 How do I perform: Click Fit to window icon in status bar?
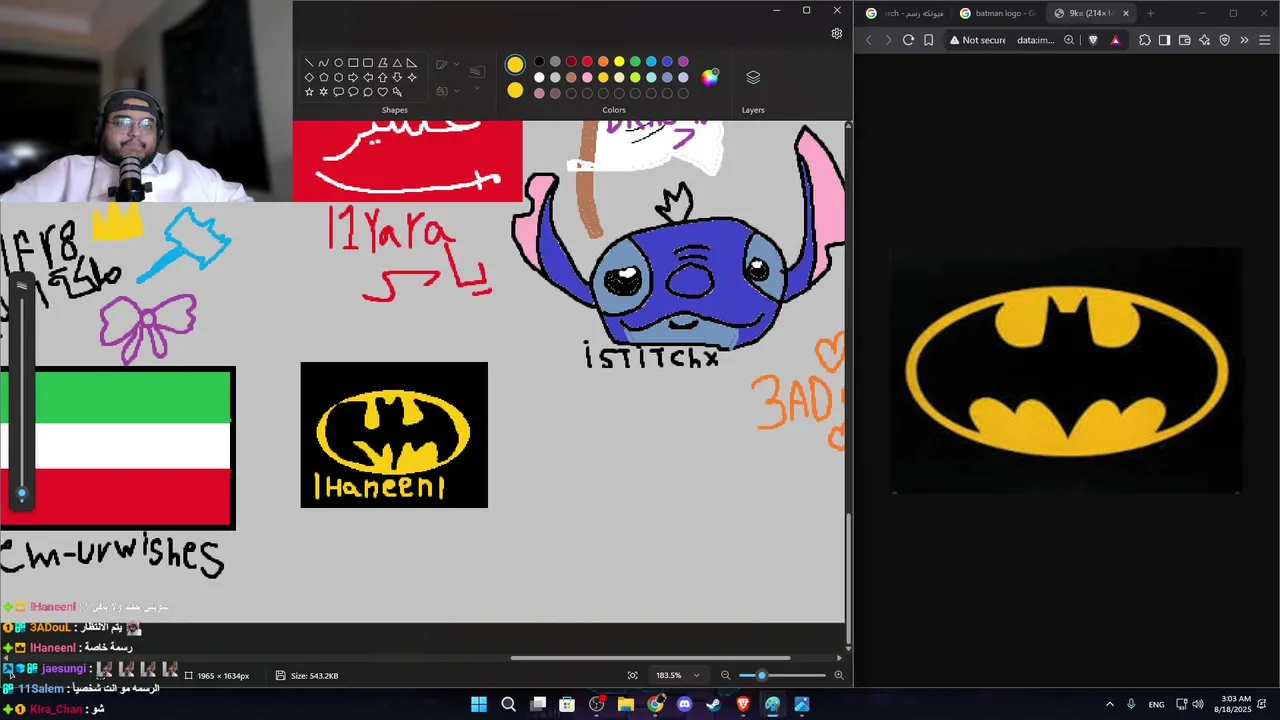tap(632, 675)
